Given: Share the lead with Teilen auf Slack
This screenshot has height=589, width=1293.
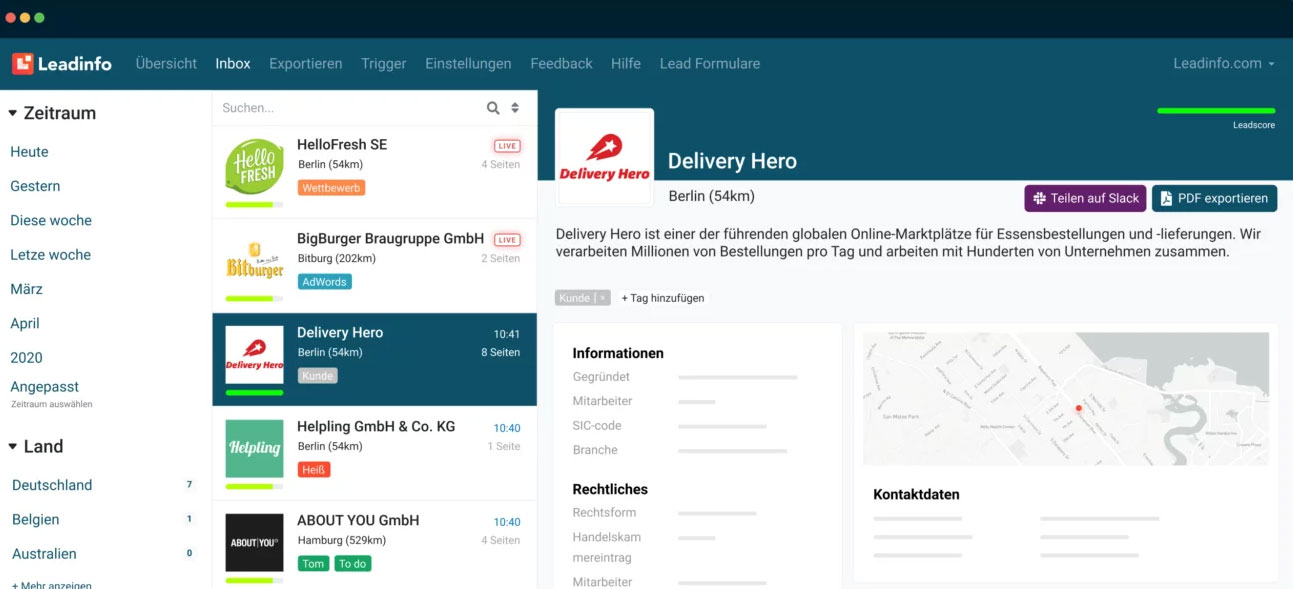Looking at the screenshot, I should (x=1085, y=198).
